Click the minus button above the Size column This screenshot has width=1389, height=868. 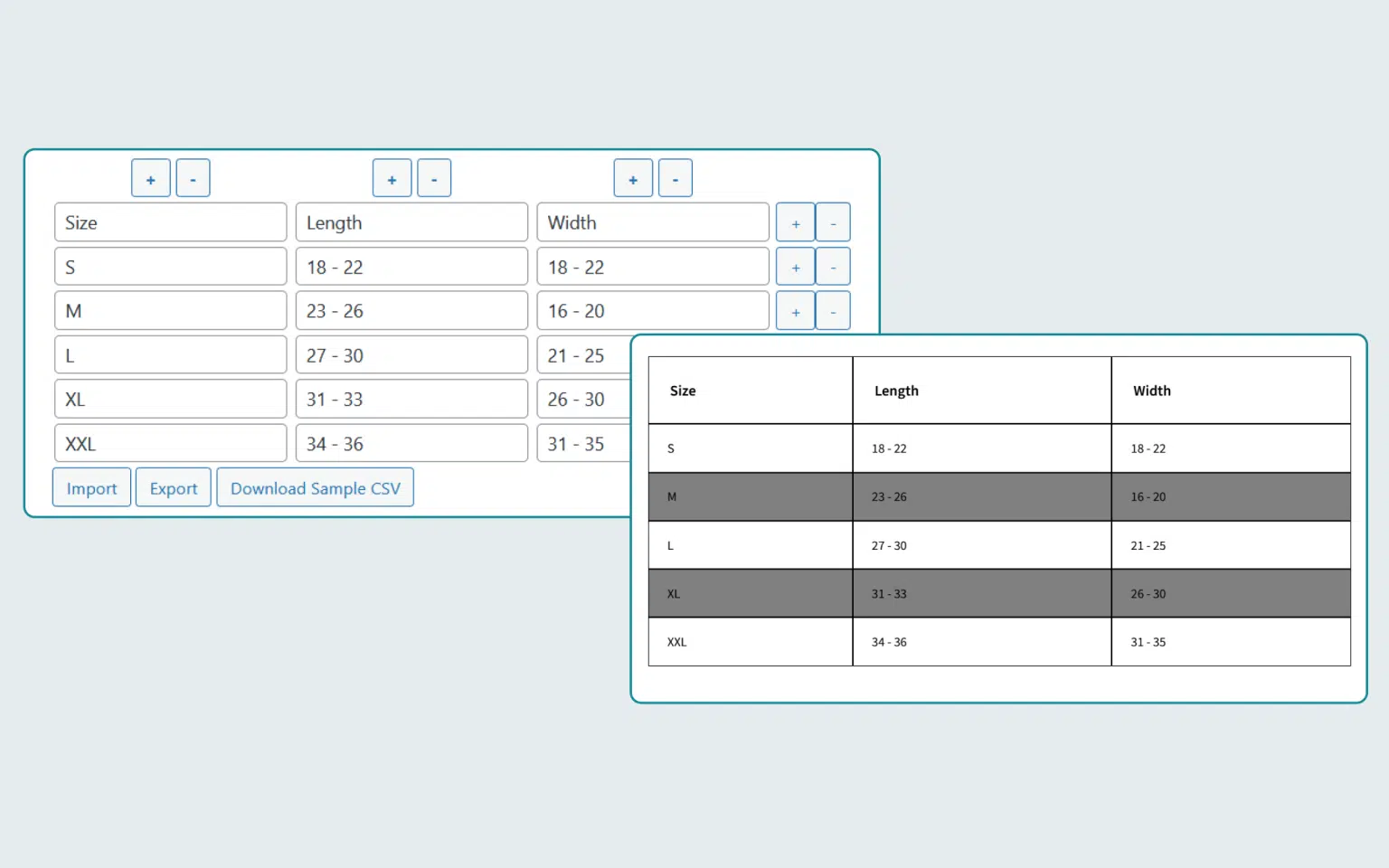193,178
